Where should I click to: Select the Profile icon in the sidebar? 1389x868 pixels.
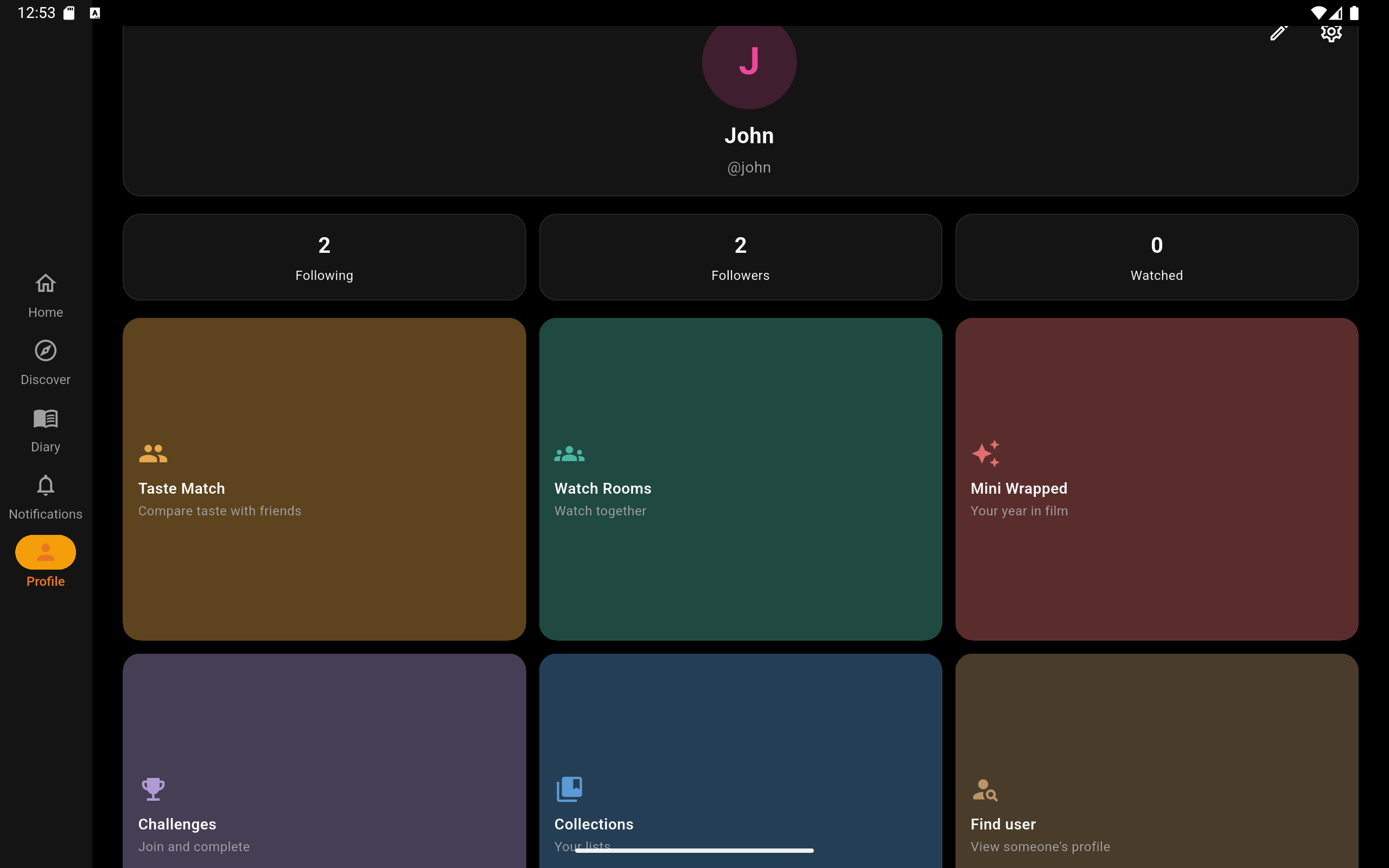click(x=46, y=552)
